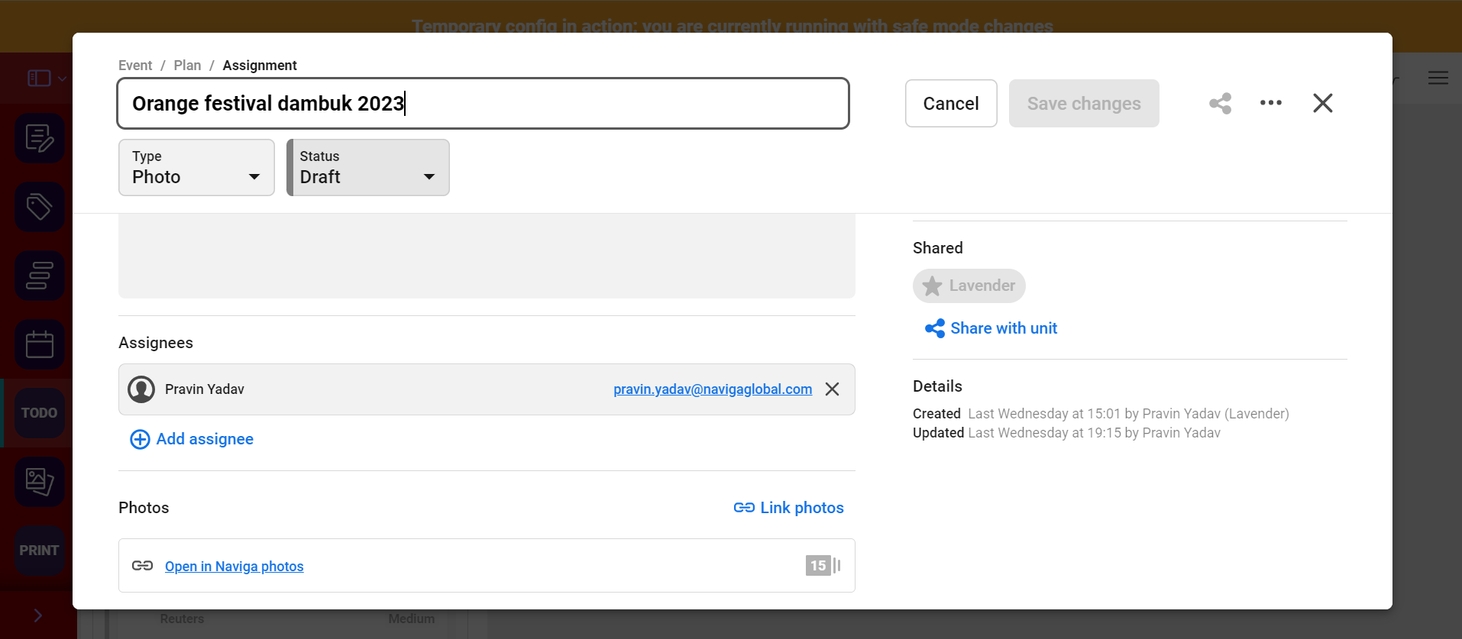Click the PRINT sidebar item
The image size is (1462, 639).
pyautogui.click(x=39, y=550)
